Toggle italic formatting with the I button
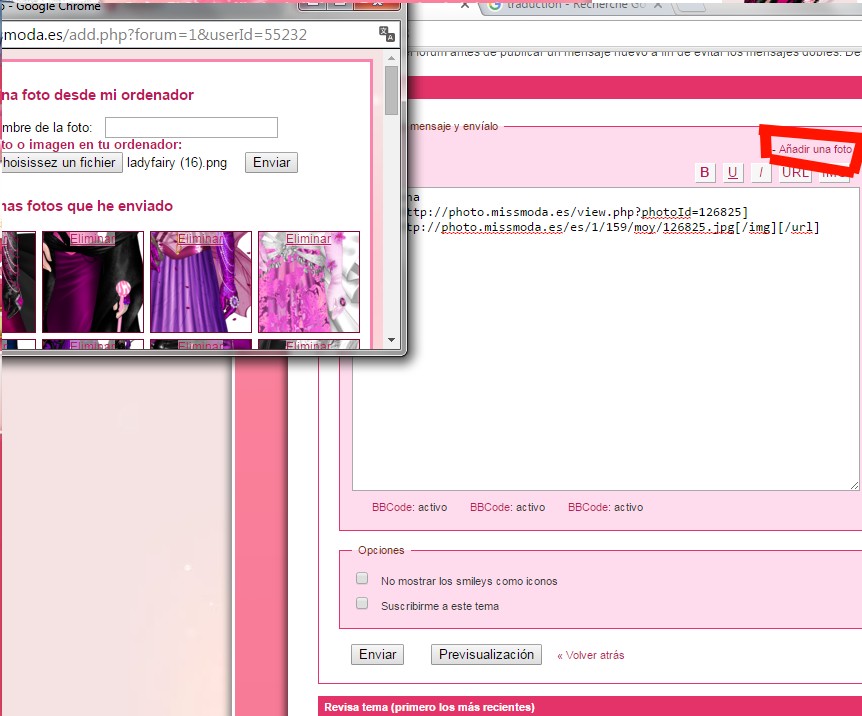 (761, 172)
